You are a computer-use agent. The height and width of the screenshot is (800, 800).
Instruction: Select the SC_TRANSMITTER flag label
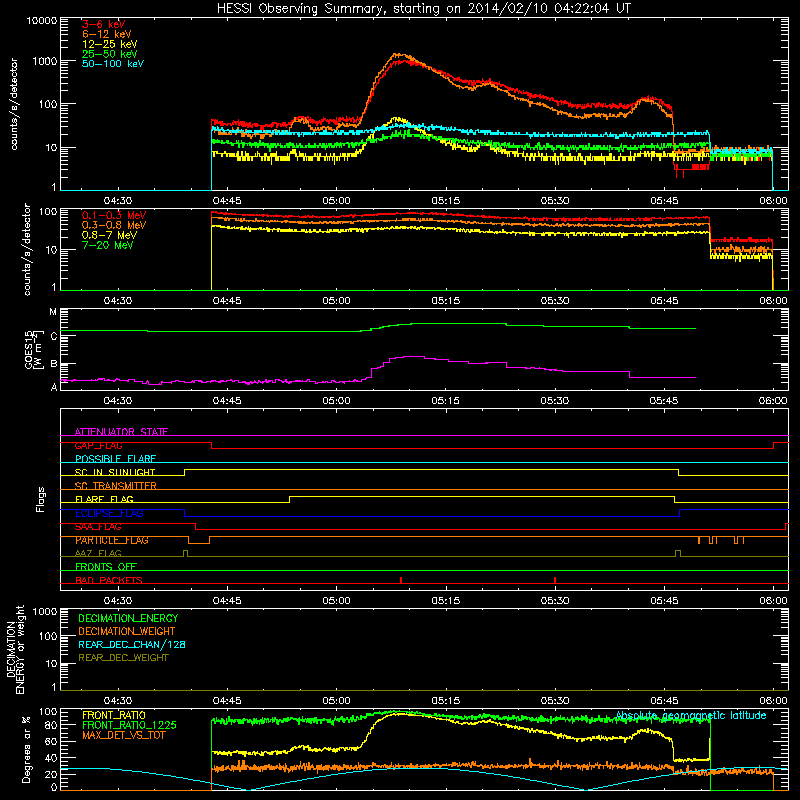pos(116,486)
